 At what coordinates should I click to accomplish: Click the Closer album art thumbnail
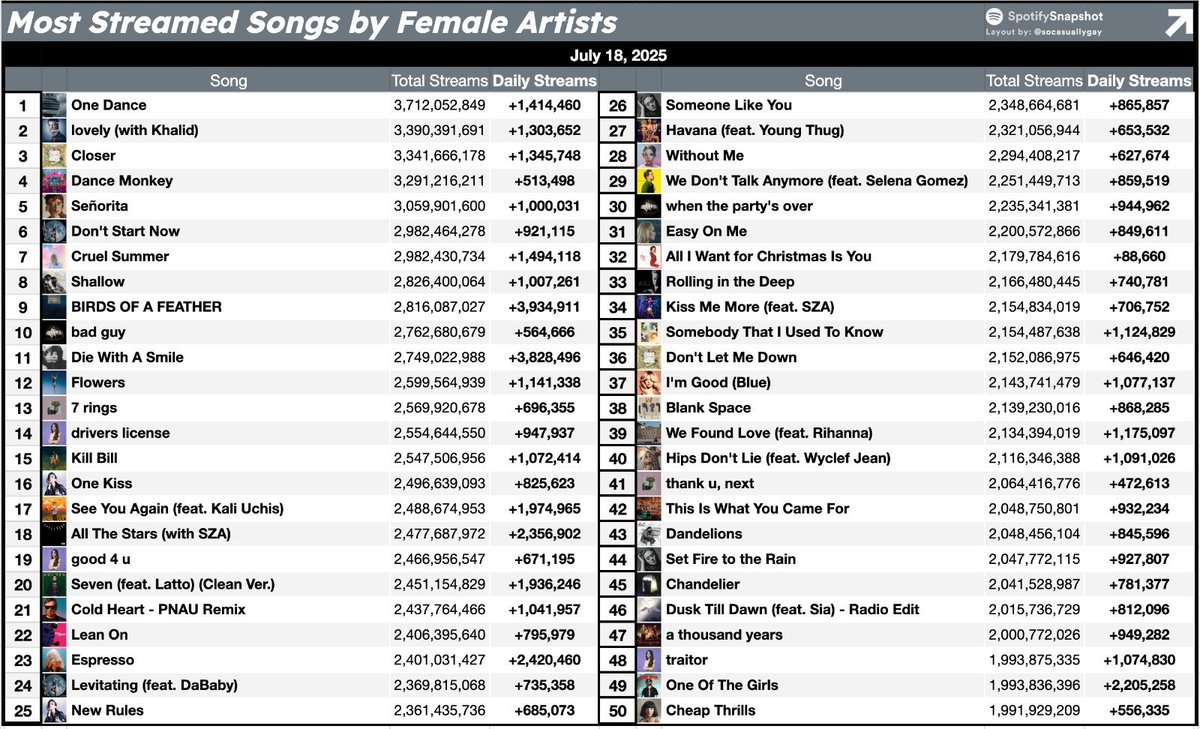click(x=54, y=155)
